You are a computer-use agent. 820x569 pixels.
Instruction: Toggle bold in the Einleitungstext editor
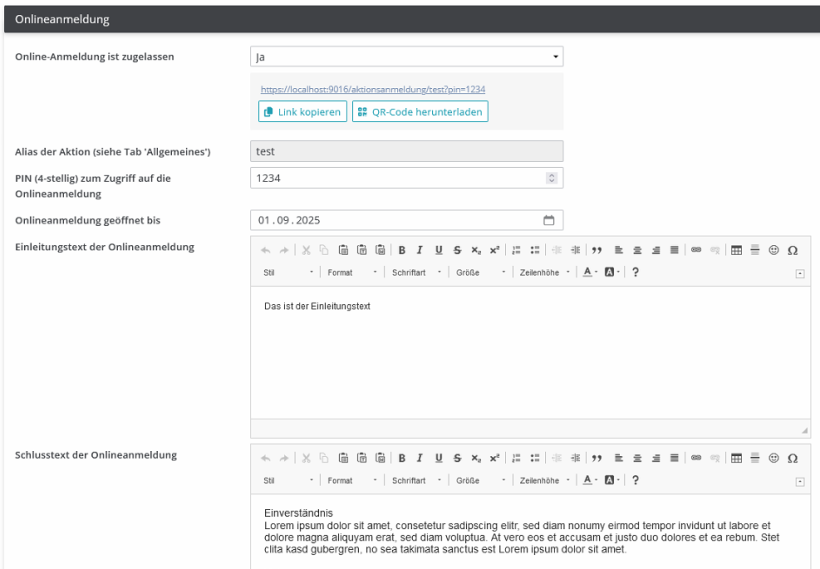(402, 250)
